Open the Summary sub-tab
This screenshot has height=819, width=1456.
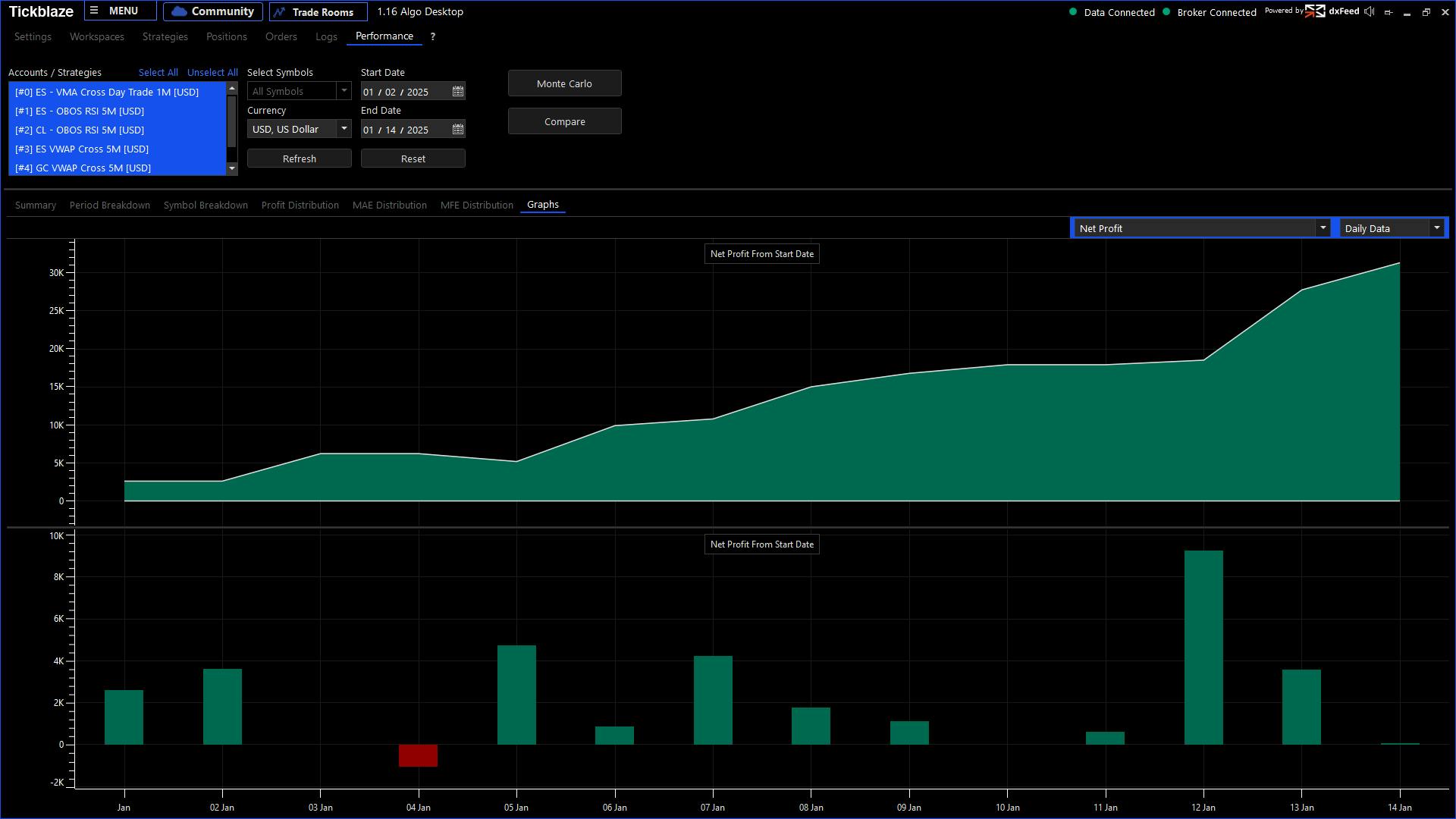tap(36, 206)
